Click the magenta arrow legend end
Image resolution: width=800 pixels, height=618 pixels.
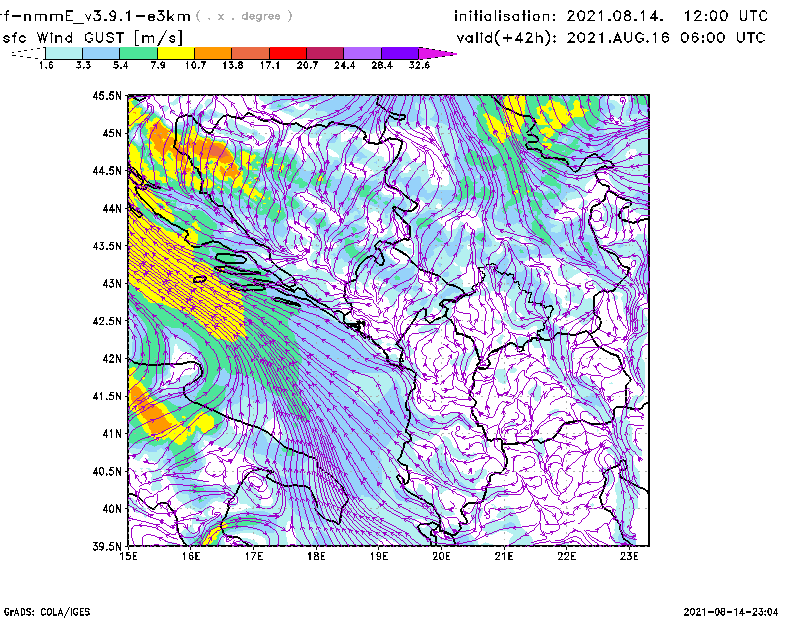[x=437, y=53]
